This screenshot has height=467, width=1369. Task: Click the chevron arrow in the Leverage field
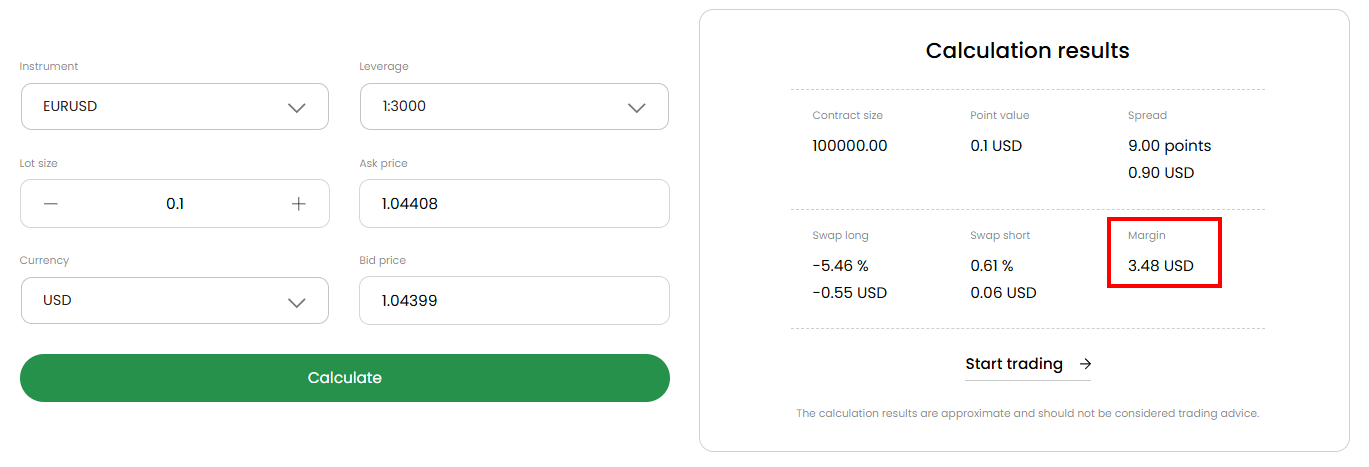[x=636, y=107]
